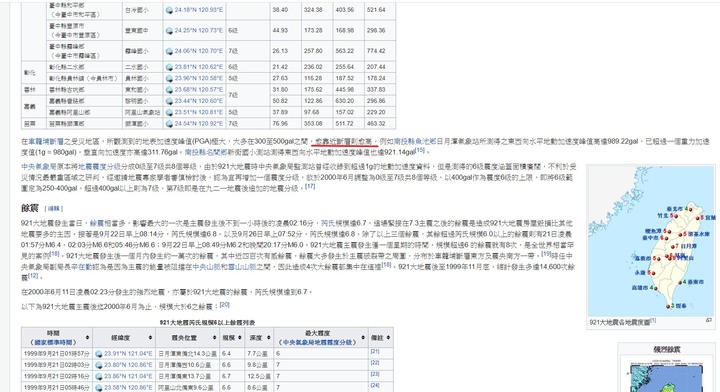The height and width of the screenshot is (392, 720).
Task: Open the 南投縣名間鄉 link
Action: pyautogui.click(x=206, y=152)
